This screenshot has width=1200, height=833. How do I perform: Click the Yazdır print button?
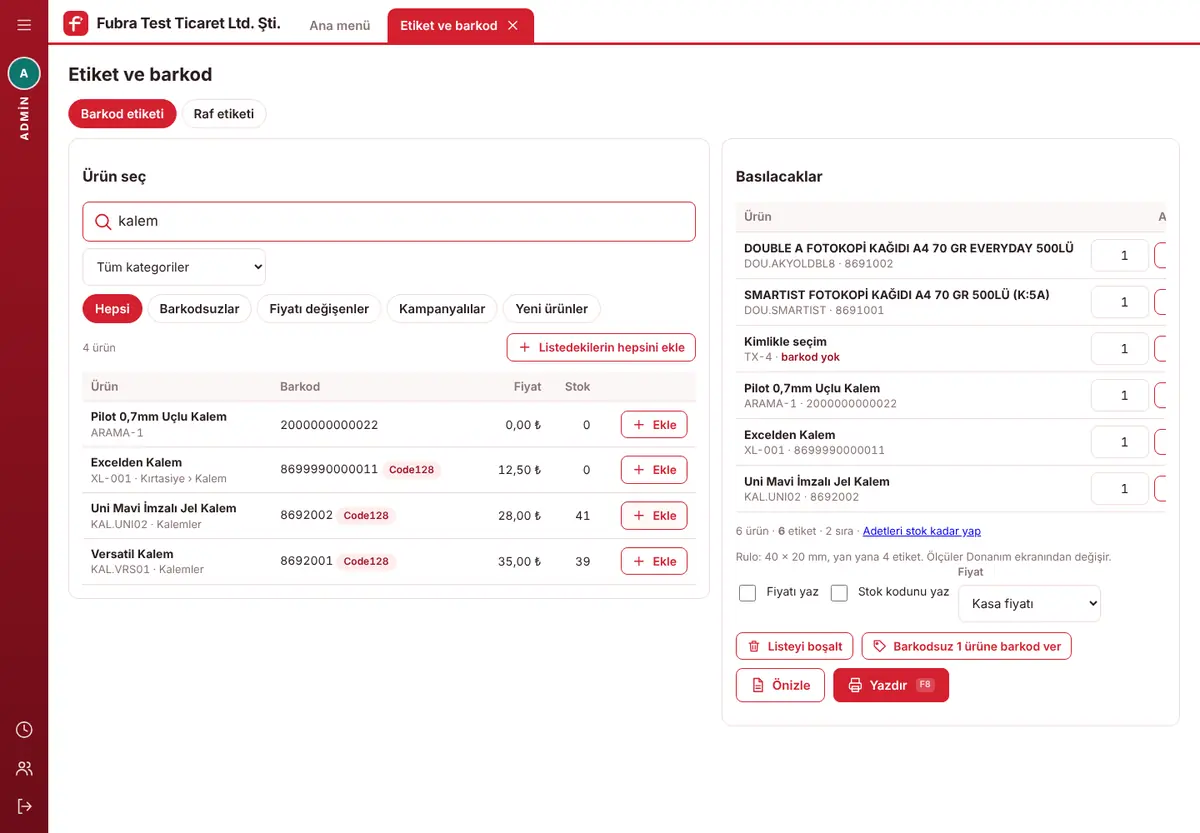pyautogui.click(x=891, y=686)
